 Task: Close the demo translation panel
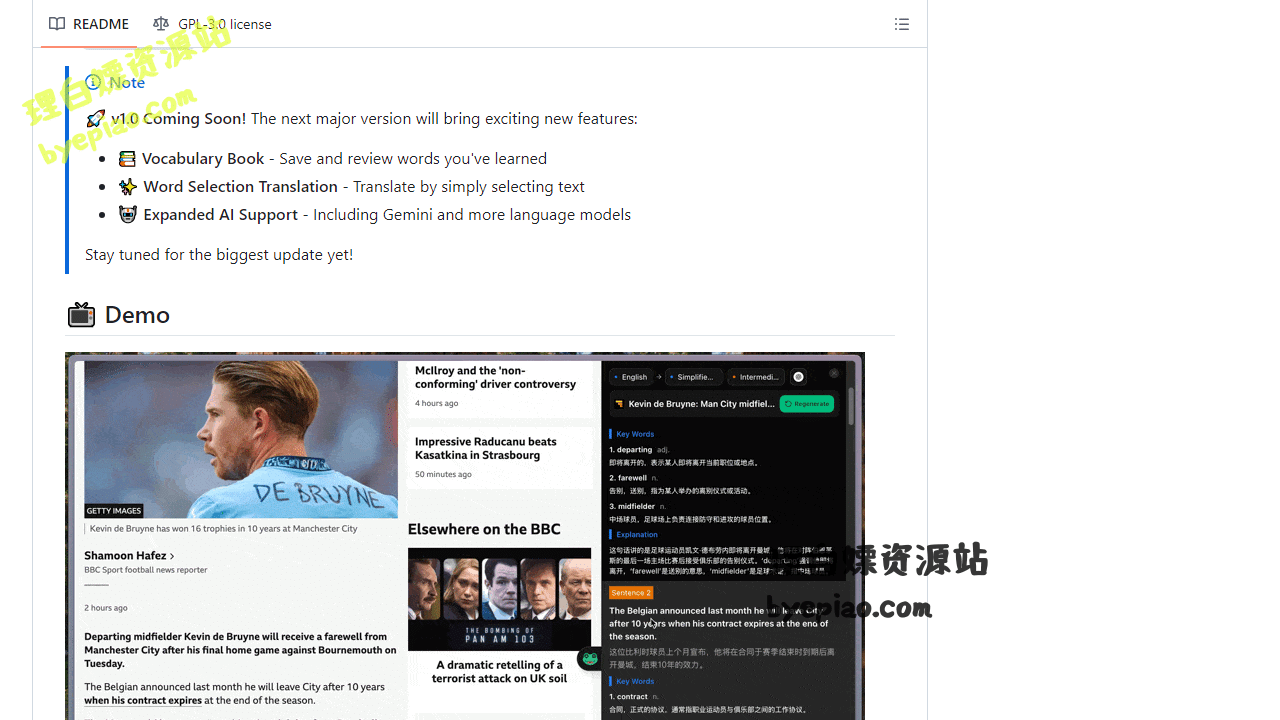point(834,374)
